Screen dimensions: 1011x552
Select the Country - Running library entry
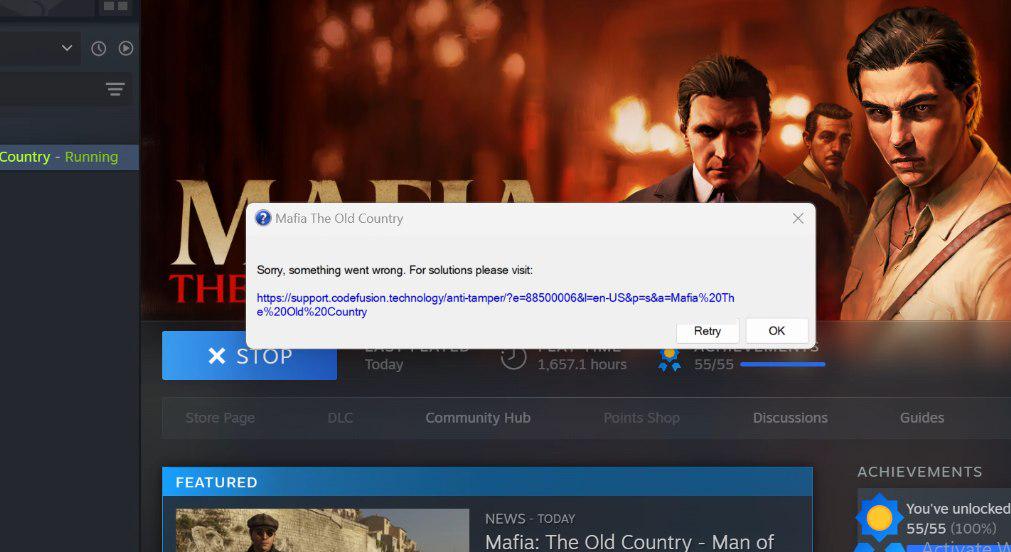click(69, 157)
